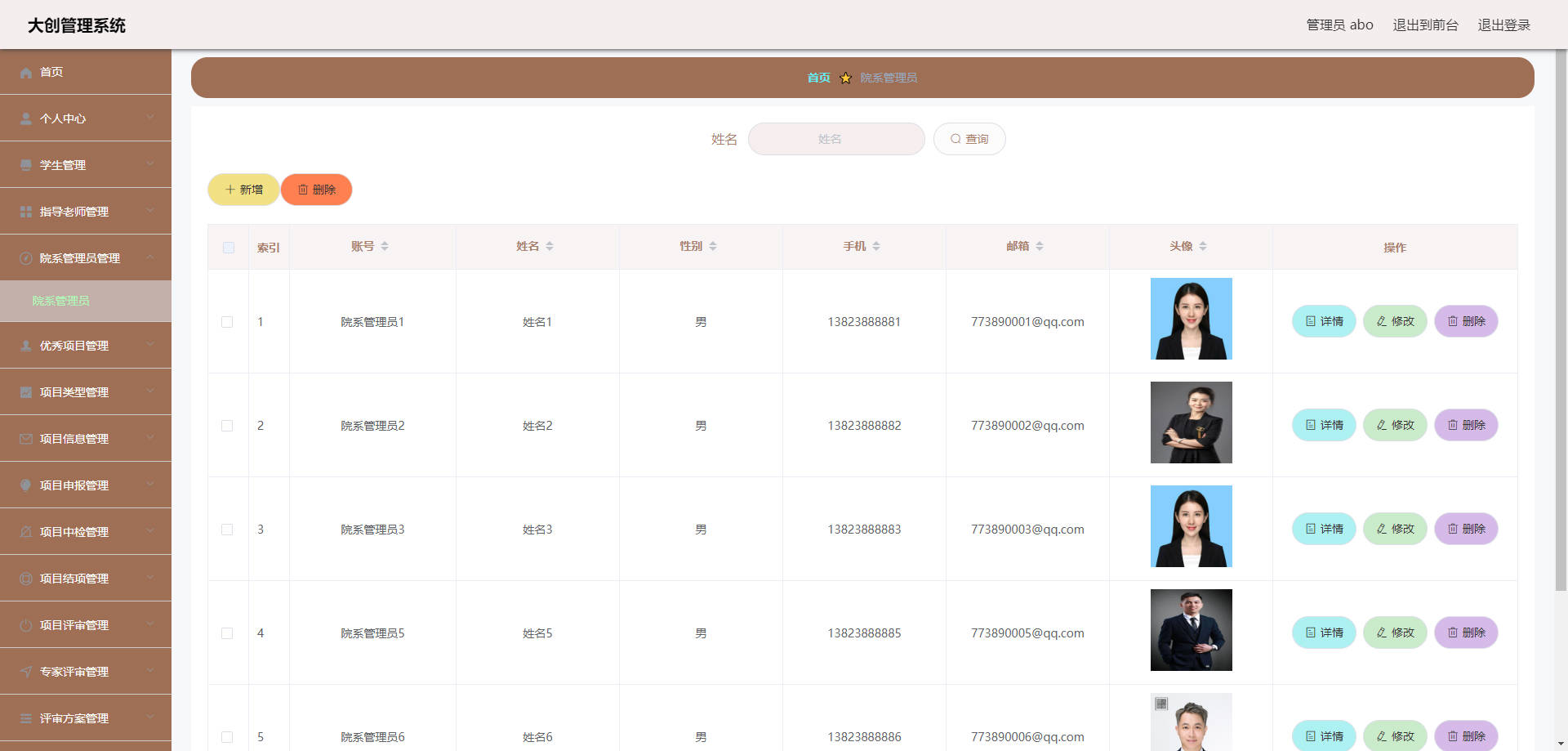This screenshot has height=751, width=1568.
Task: Click the icon beside 优秀项目管理
Action: pyautogui.click(x=26, y=346)
